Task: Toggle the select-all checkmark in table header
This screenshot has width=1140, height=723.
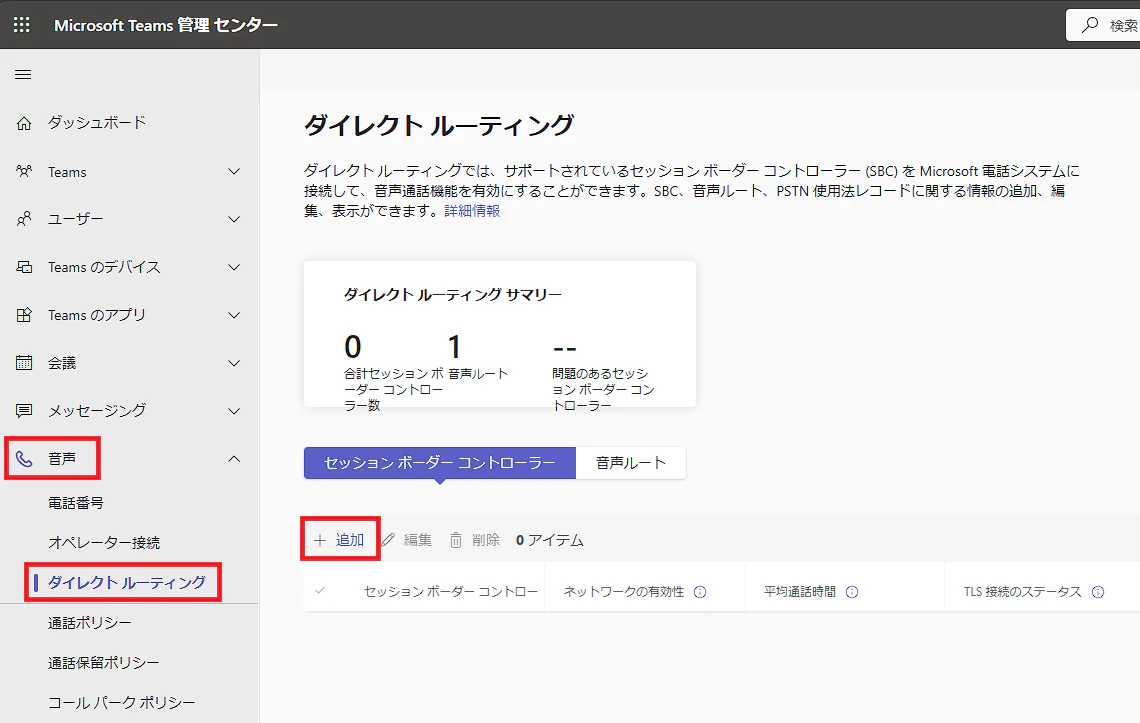Action: point(320,591)
